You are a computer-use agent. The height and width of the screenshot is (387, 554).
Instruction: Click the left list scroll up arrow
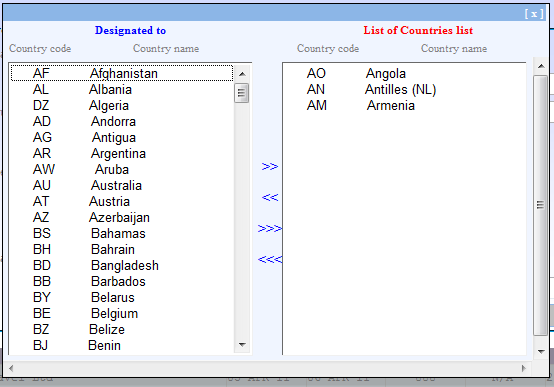click(x=242, y=74)
